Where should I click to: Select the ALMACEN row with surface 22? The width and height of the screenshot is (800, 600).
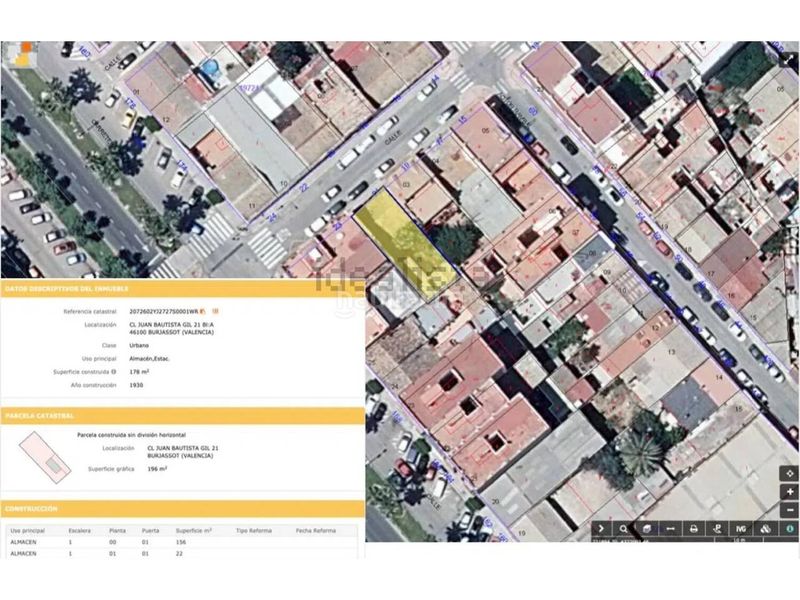183,554
